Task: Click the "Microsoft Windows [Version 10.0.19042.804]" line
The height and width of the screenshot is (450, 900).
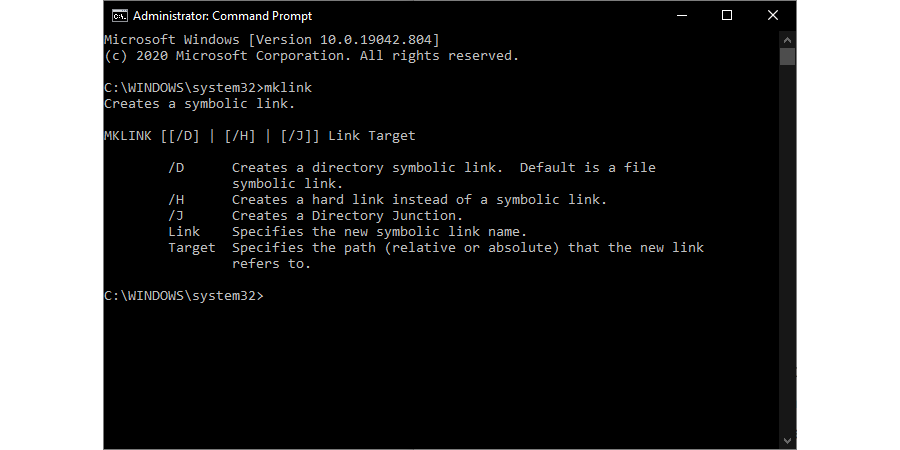Action: pyautogui.click(x=272, y=40)
